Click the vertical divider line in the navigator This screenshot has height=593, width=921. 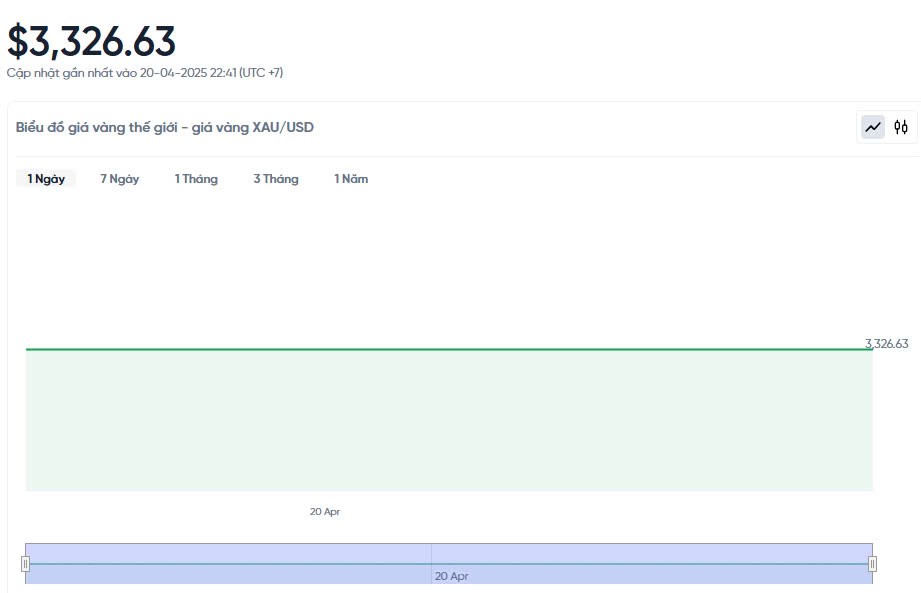click(x=431, y=553)
